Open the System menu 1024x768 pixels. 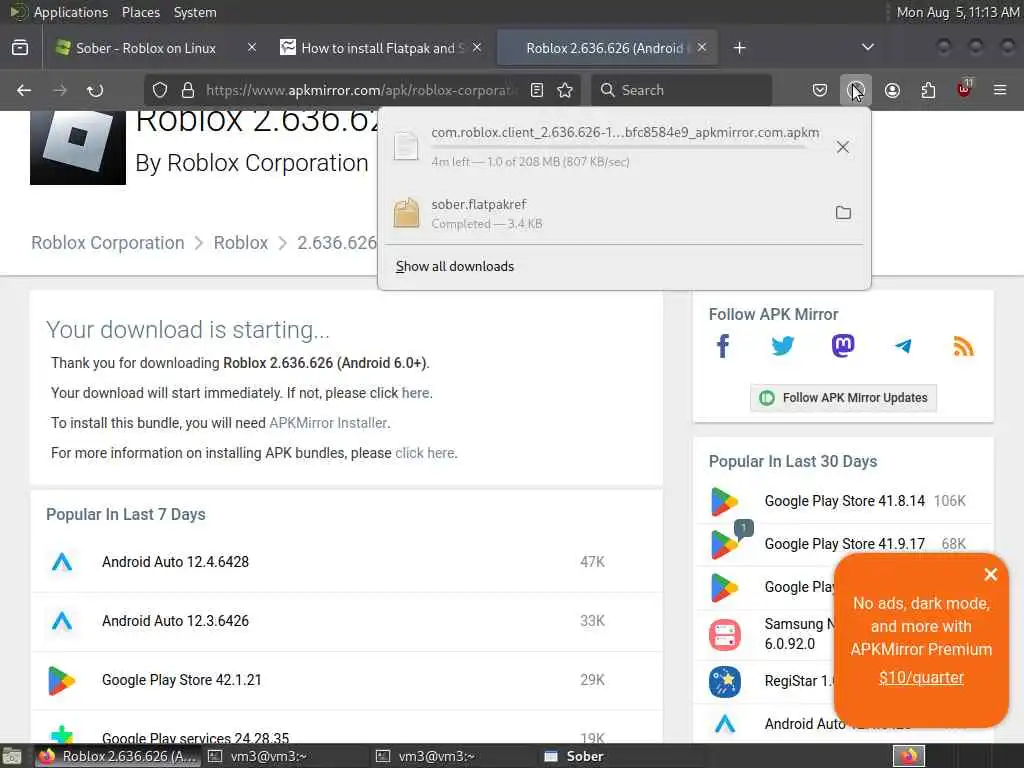[195, 12]
